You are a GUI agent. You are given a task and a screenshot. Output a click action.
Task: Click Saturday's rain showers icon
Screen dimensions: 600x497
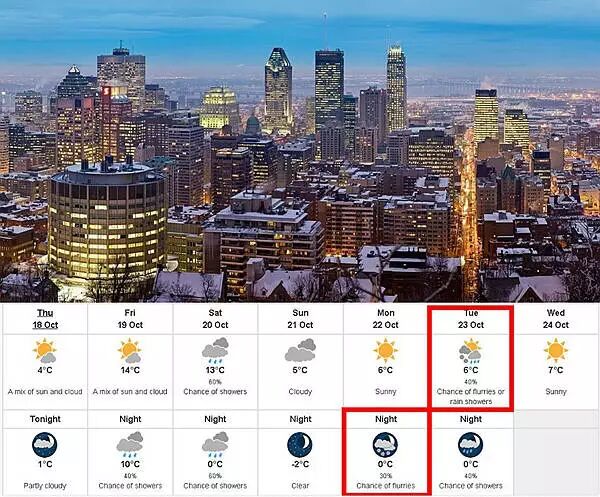click(215, 350)
